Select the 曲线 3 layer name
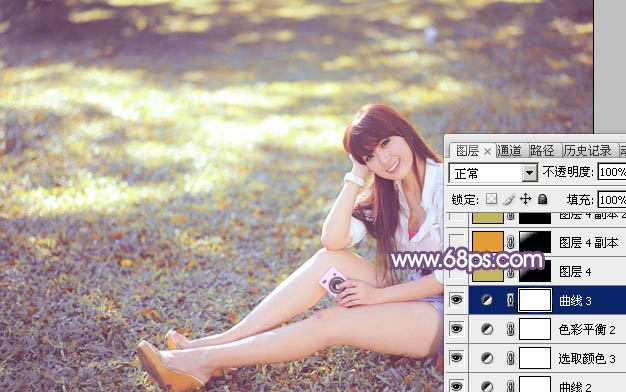Viewport: 626px width, 392px height. coord(575,301)
